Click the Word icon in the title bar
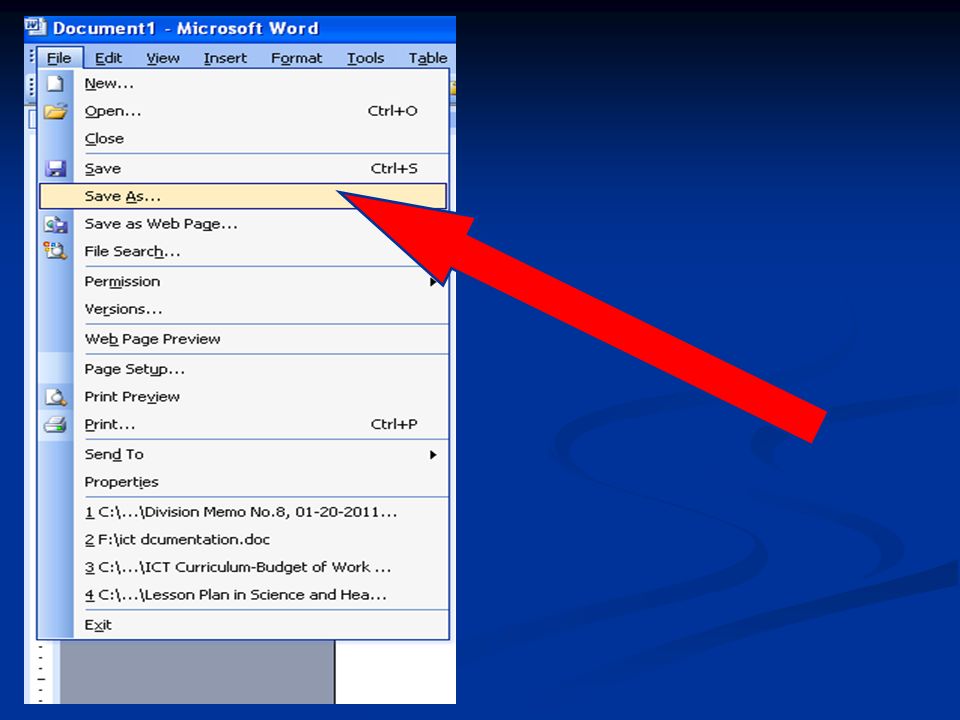 [36, 28]
